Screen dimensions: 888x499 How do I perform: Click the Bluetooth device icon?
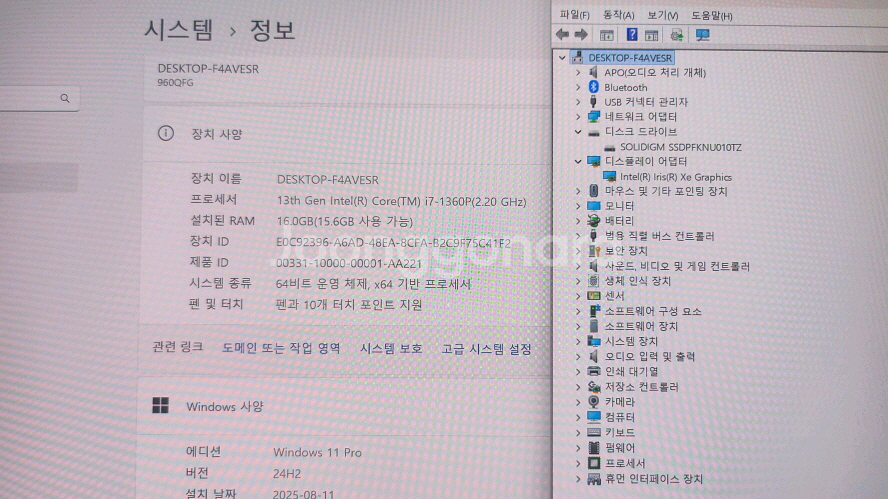coord(594,87)
